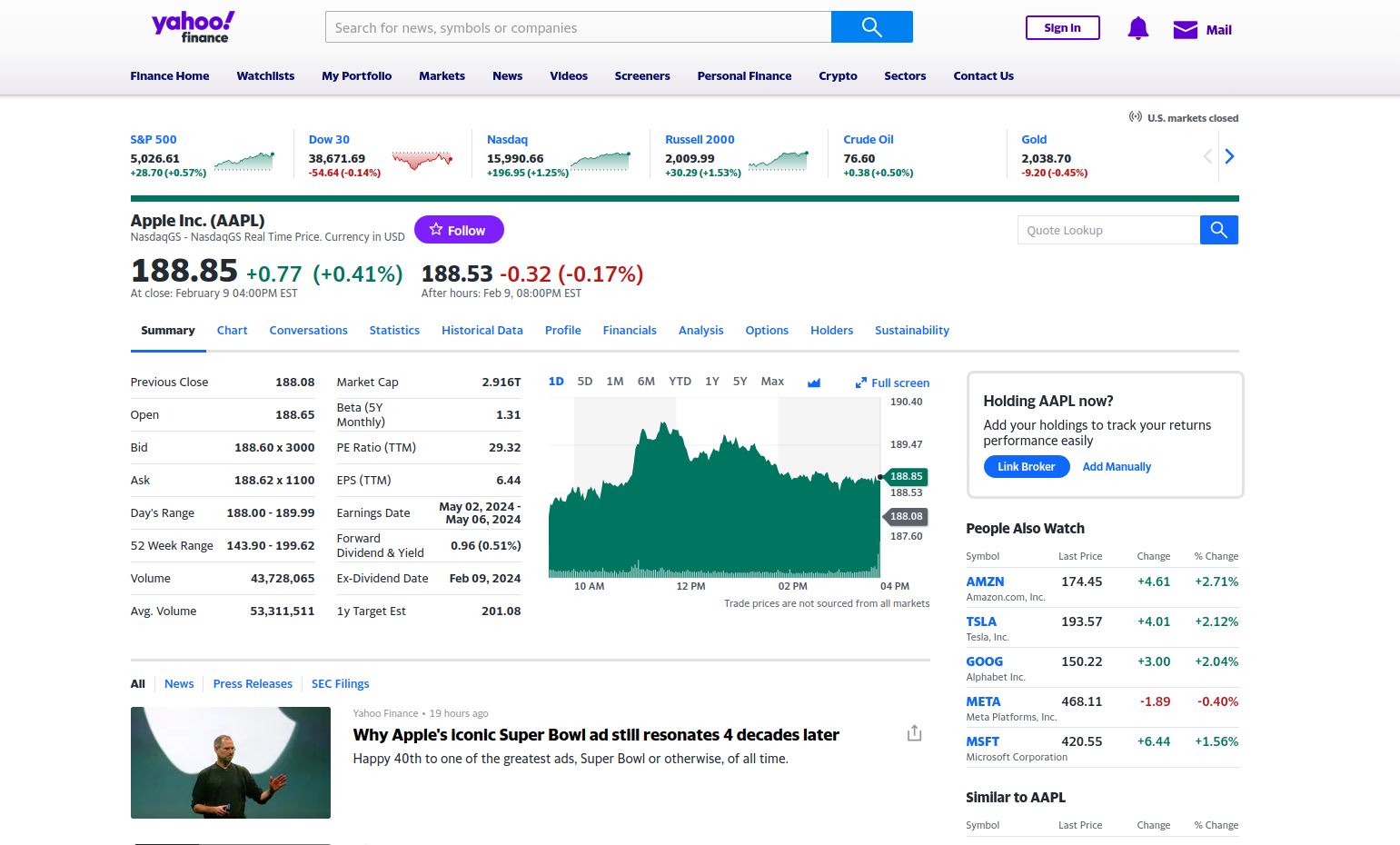
Task: Share the Super Bowl ad article
Action: click(x=914, y=733)
